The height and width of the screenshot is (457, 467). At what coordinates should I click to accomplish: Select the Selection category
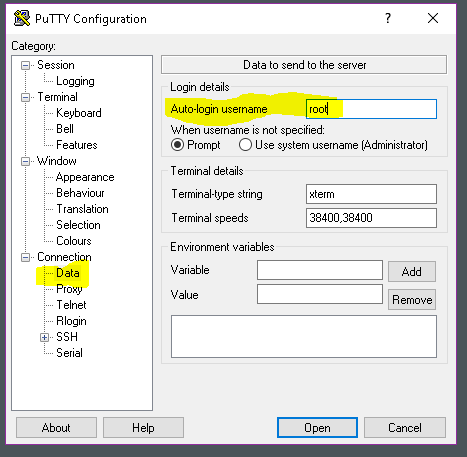pos(78,225)
